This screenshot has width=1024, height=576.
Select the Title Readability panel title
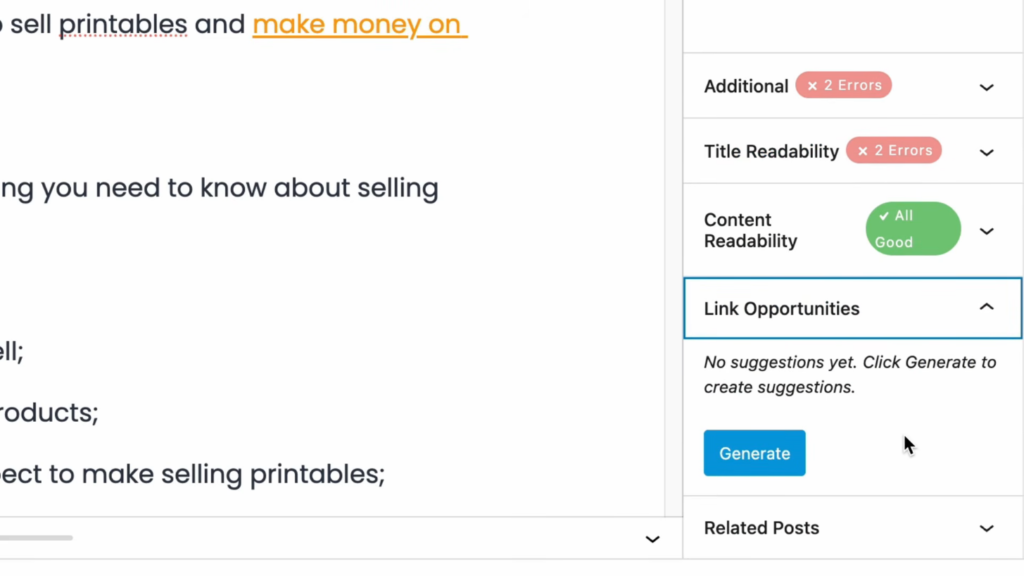(x=771, y=152)
